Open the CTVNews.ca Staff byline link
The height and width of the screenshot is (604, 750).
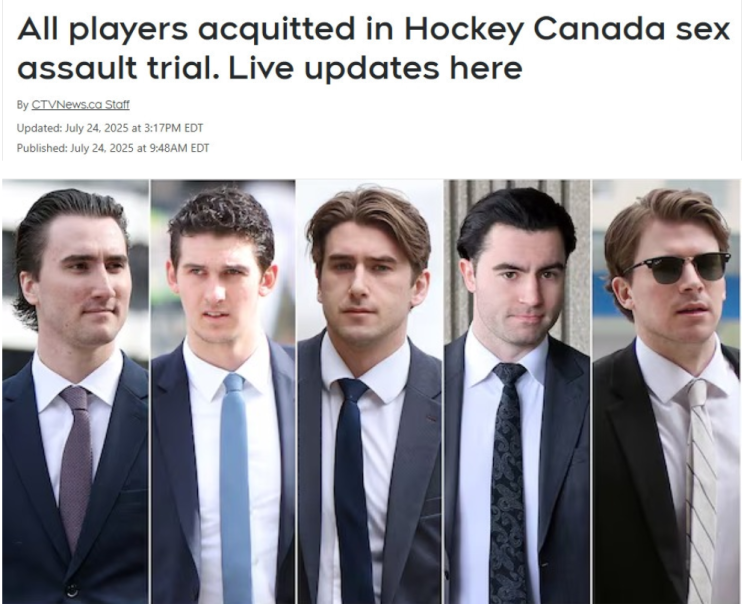[x=80, y=105]
